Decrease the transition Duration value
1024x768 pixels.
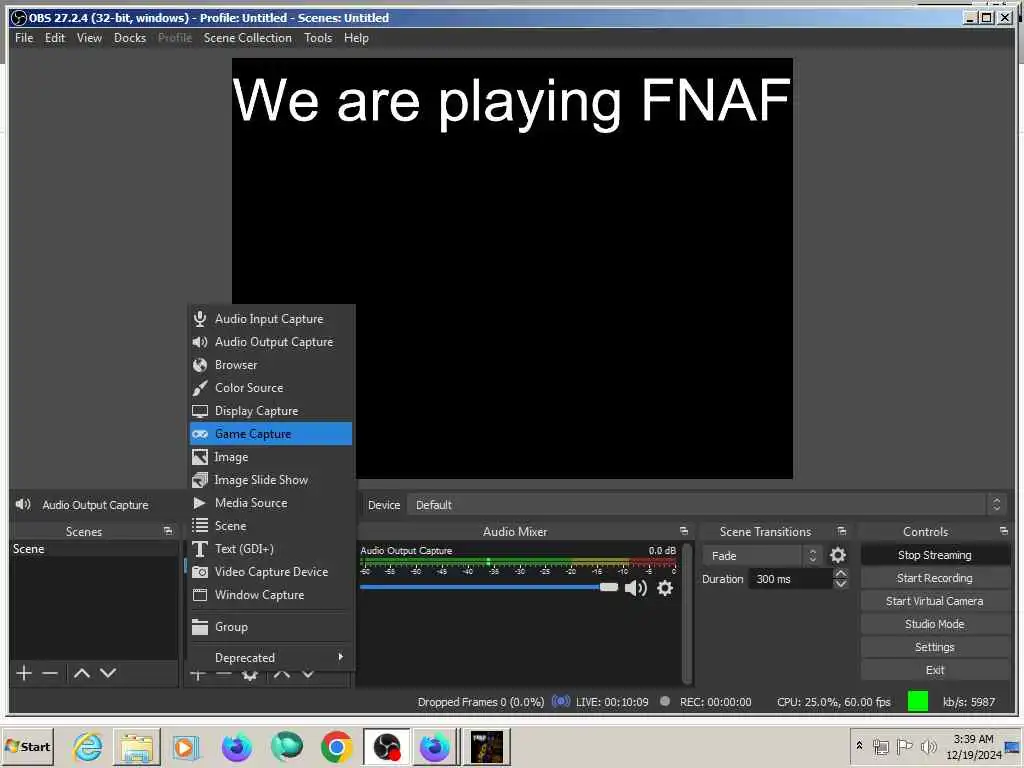tap(841, 584)
